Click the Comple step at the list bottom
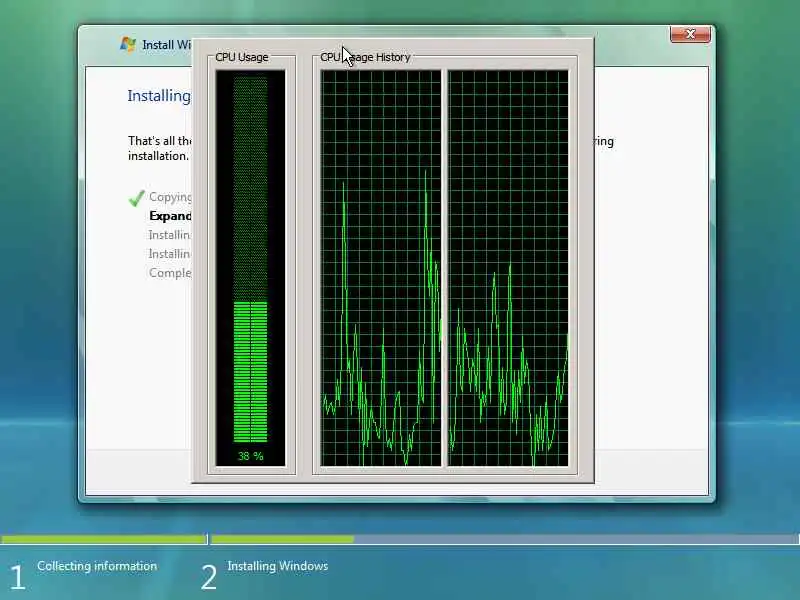800x600 pixels. (170, 273)
